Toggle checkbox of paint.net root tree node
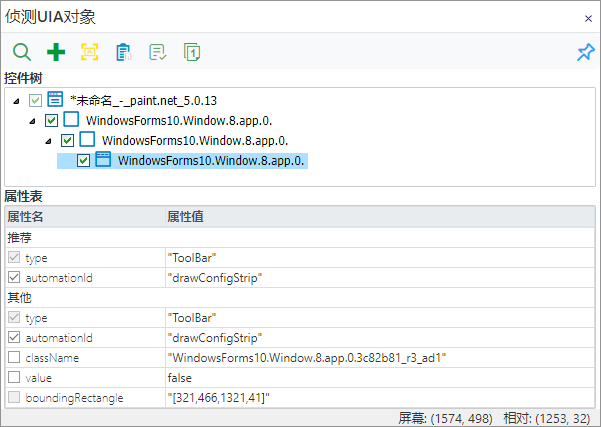This screenshot has width=601, height=427. pos(36,101)
